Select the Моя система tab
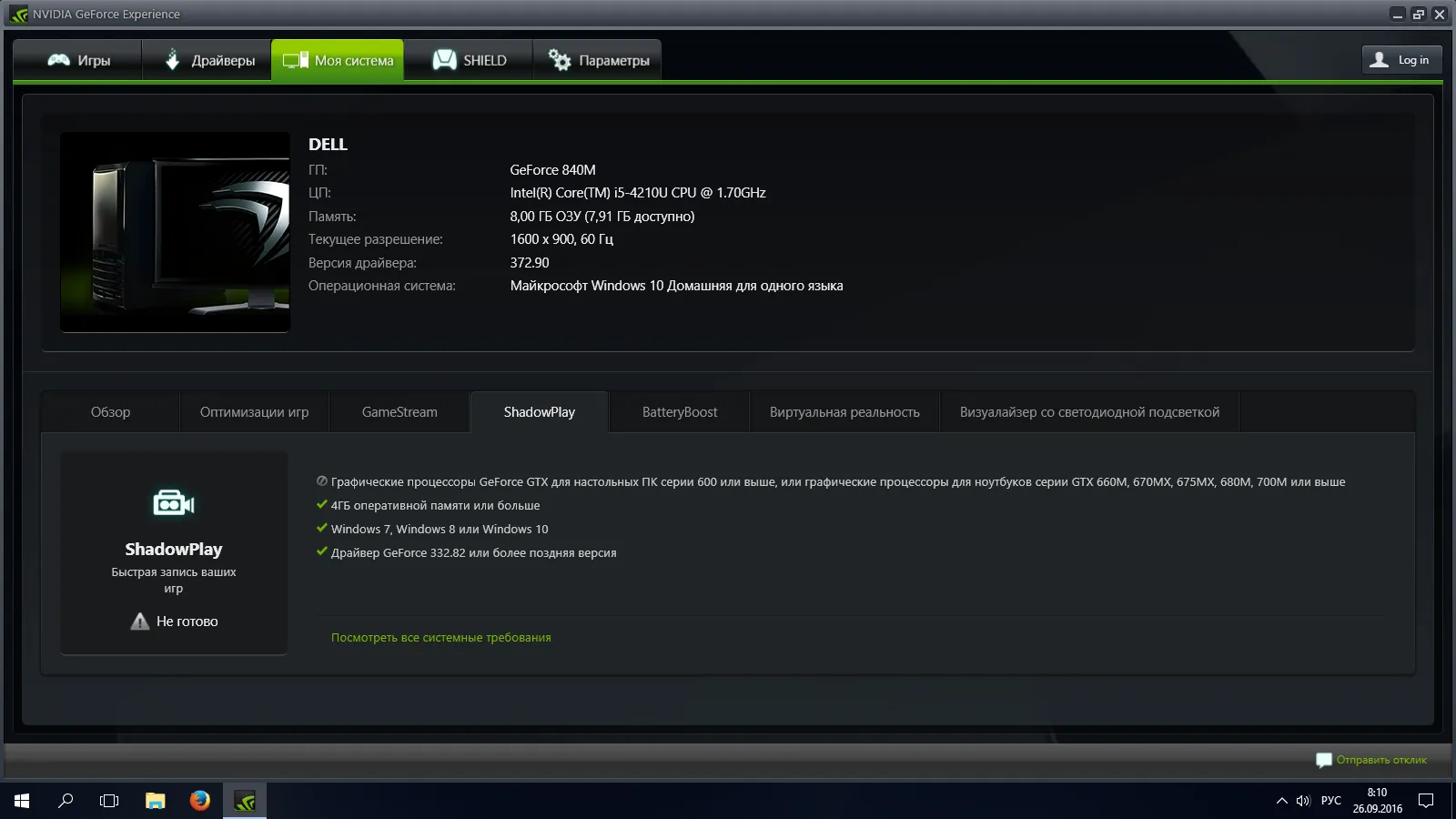 (338, 60)
